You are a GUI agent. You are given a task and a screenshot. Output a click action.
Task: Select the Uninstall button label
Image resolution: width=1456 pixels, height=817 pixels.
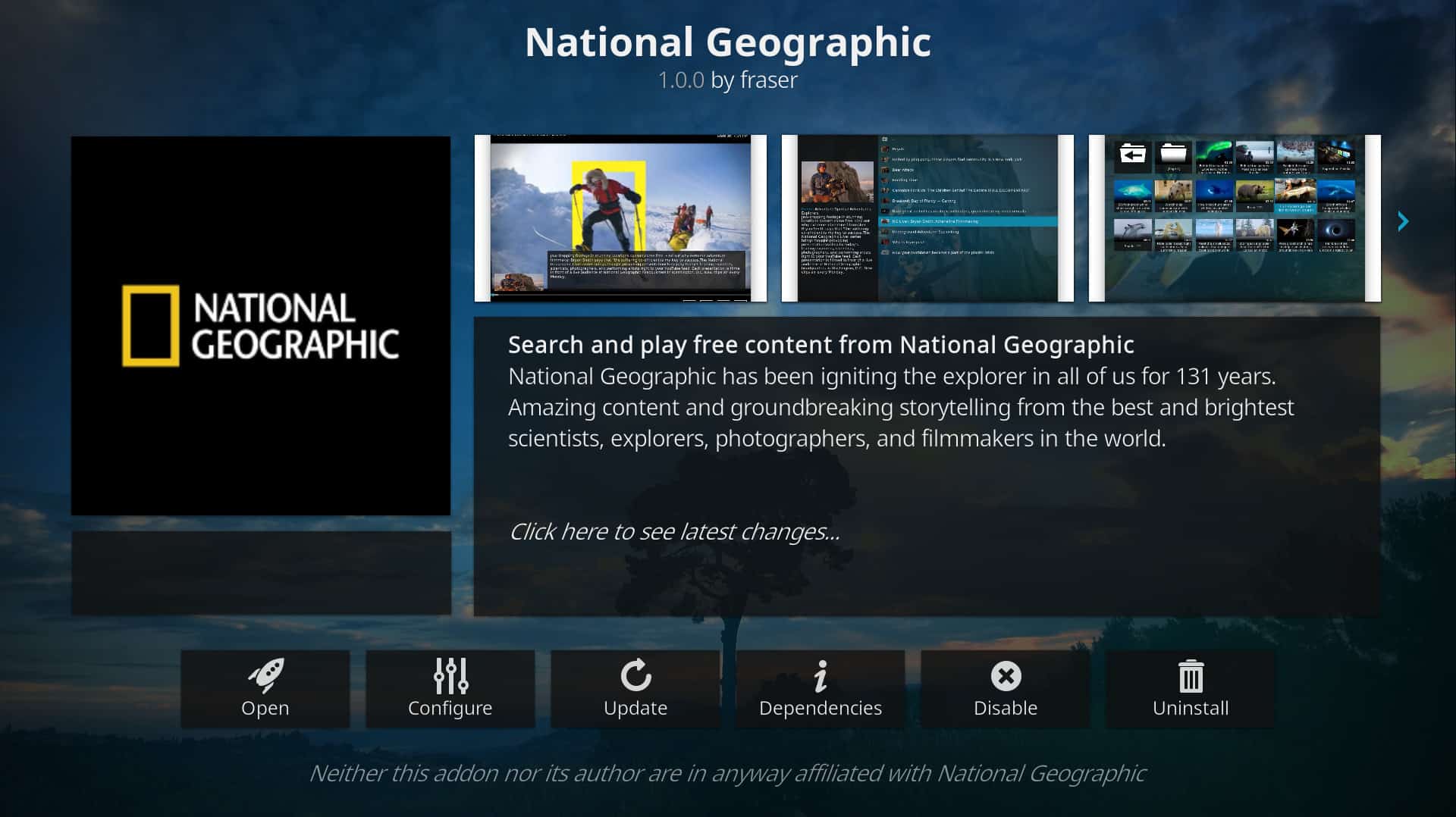[1191, 708]
